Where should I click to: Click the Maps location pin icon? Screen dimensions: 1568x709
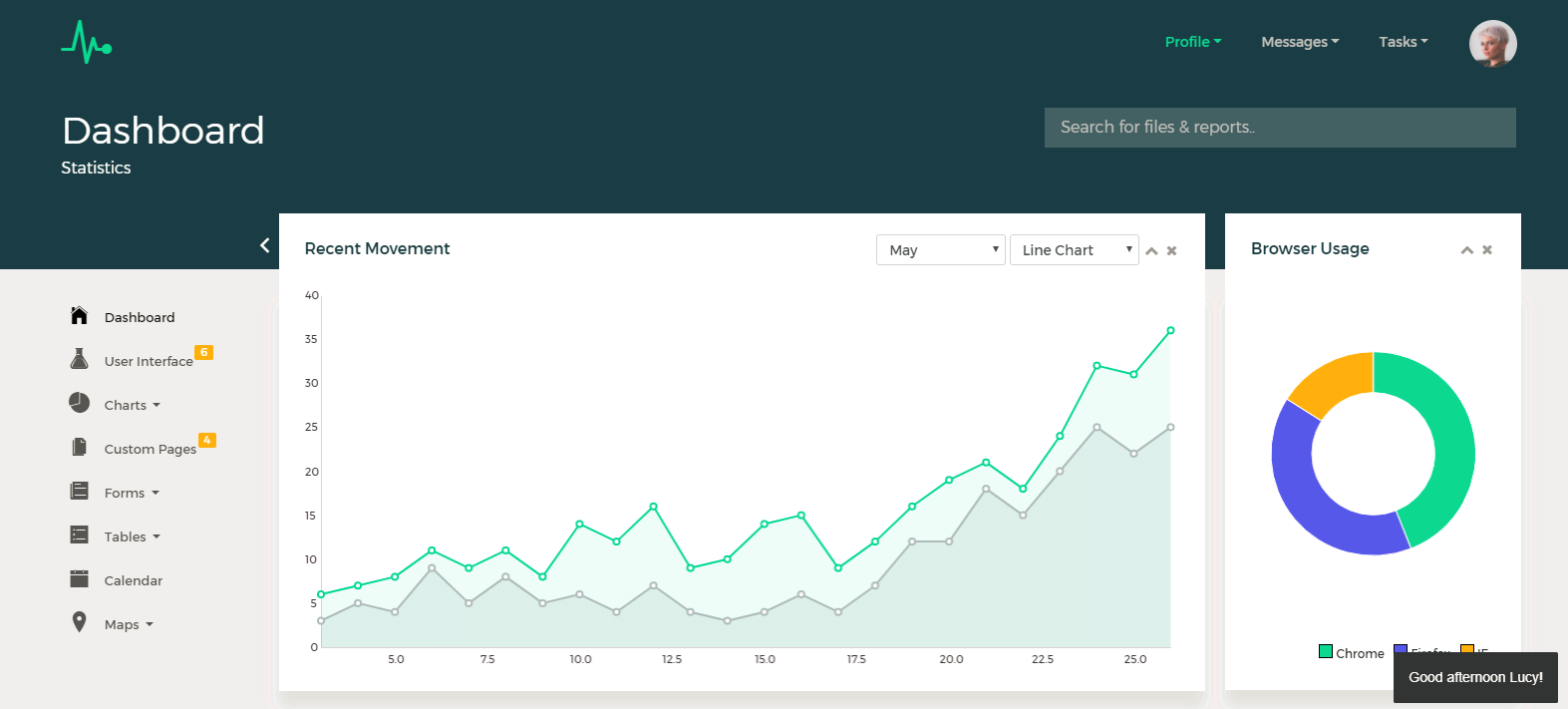coord(80,622)
